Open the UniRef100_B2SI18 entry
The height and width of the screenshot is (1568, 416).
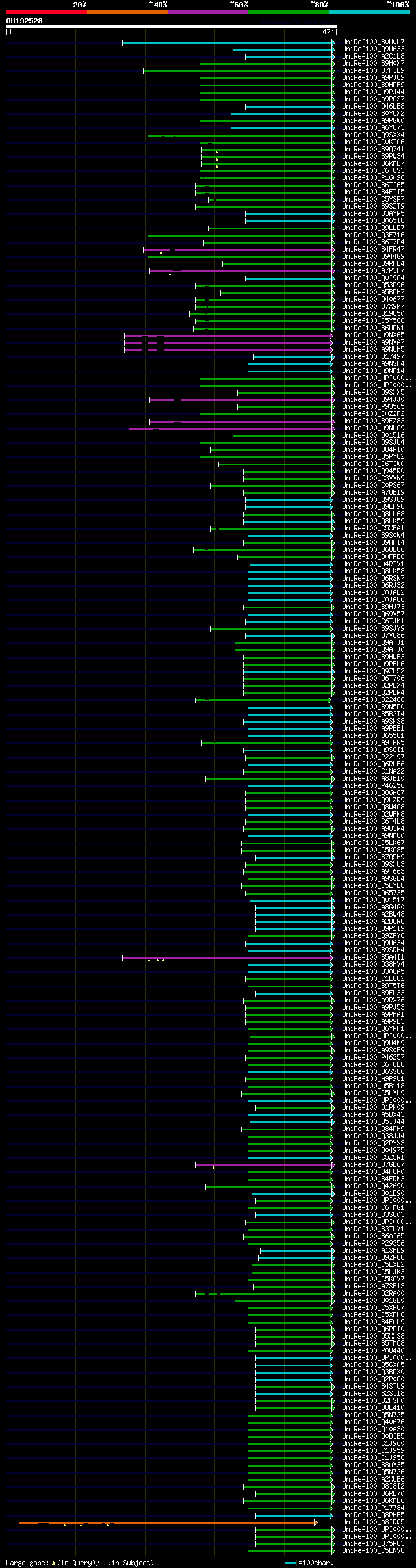[x=373, y=1394]
